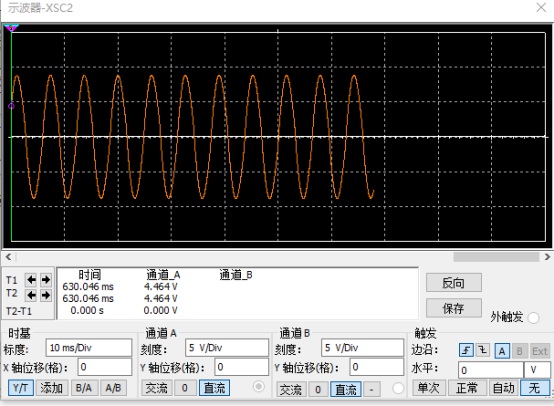Toggle Channel B color radio circle
The image size is (554, 406).
click(398, 388)
